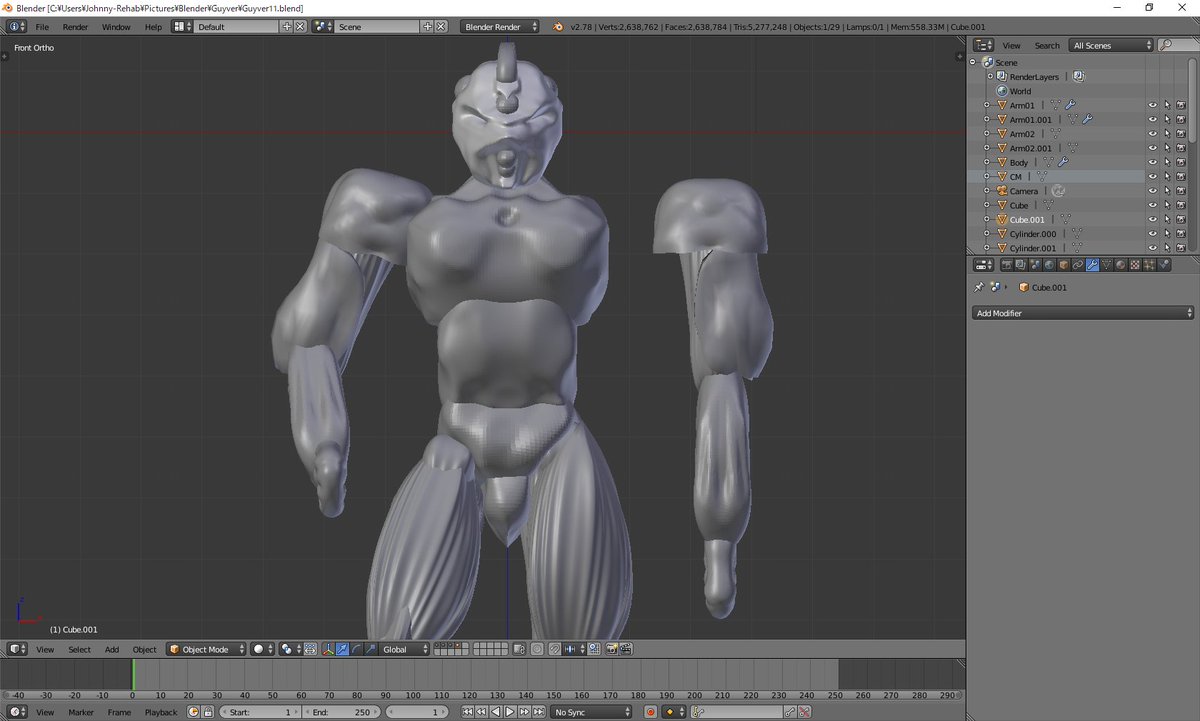This screenshot has height=721, width=1200.
Task: Open the Material properties tab sphere icon
Action: (1121, 265)
